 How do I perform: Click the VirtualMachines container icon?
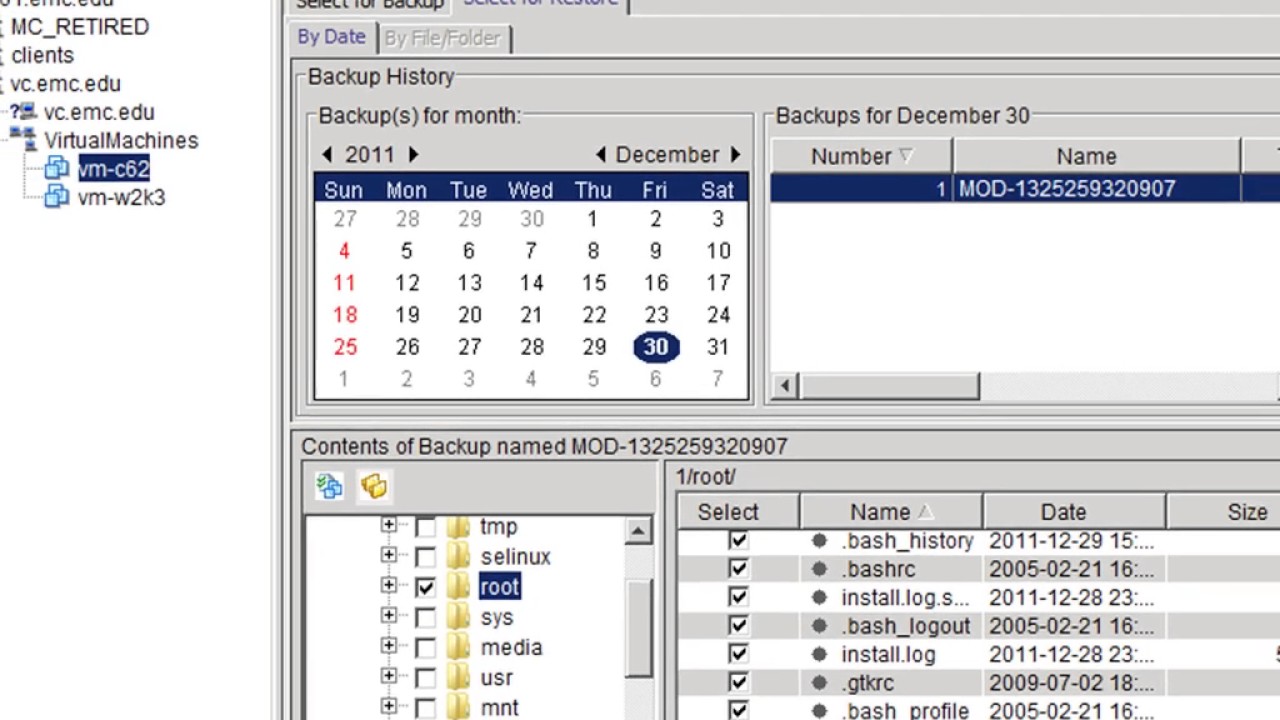(x=22, y=140)
